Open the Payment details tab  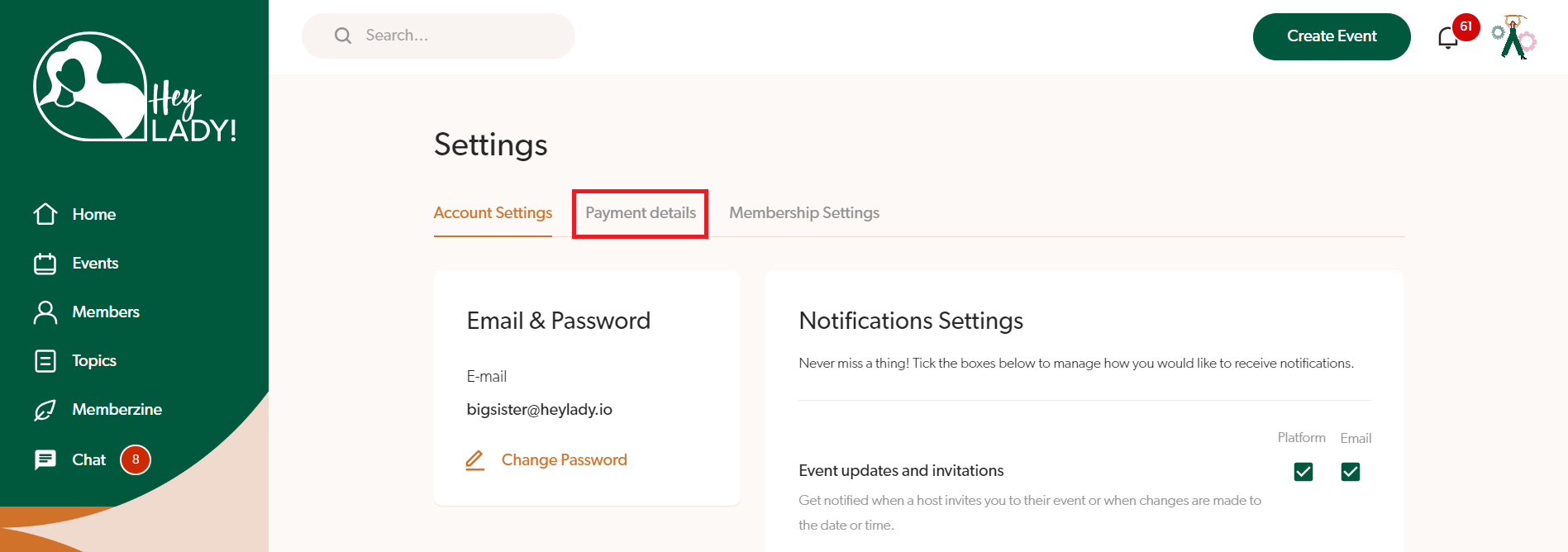coord(641,213)
